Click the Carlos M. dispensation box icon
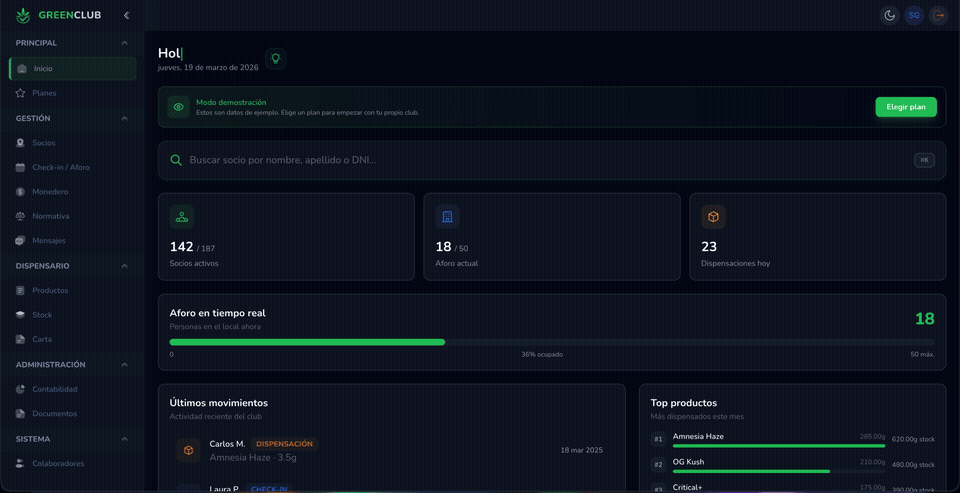This screenshot has width=960, height=493. pyautogui.click(x=189, y=450)
